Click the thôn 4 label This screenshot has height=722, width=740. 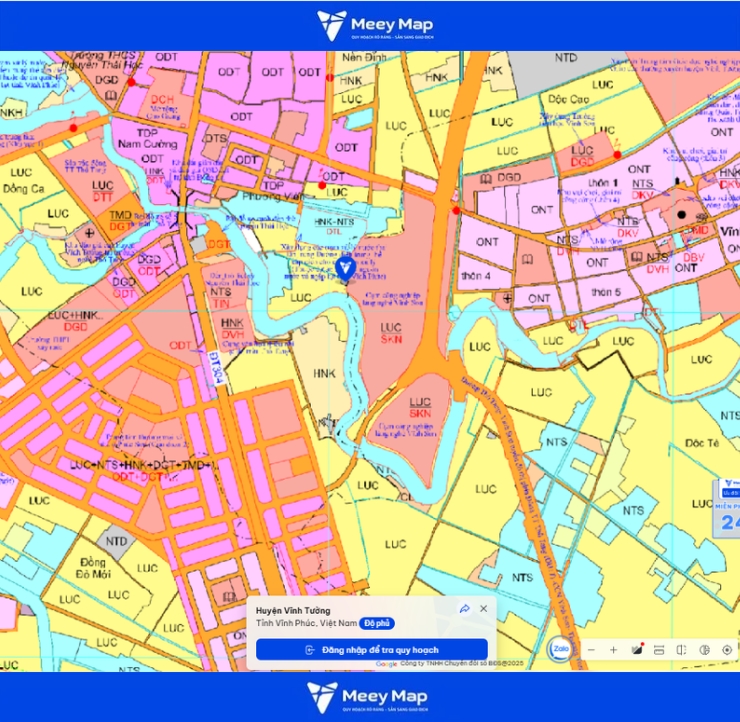[476, 276]
